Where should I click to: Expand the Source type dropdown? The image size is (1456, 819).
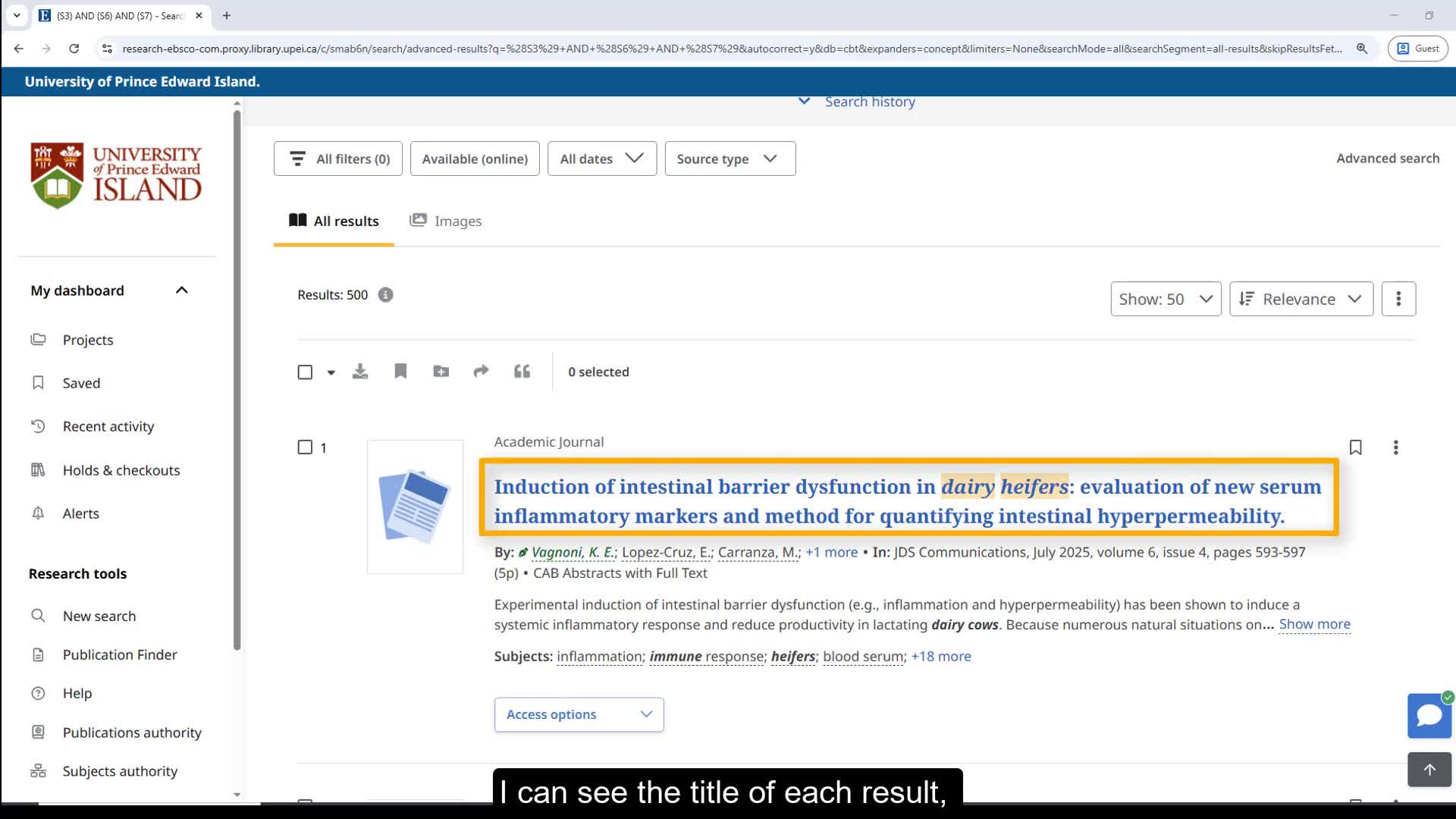pyautogui.click(x=730, y=158)
